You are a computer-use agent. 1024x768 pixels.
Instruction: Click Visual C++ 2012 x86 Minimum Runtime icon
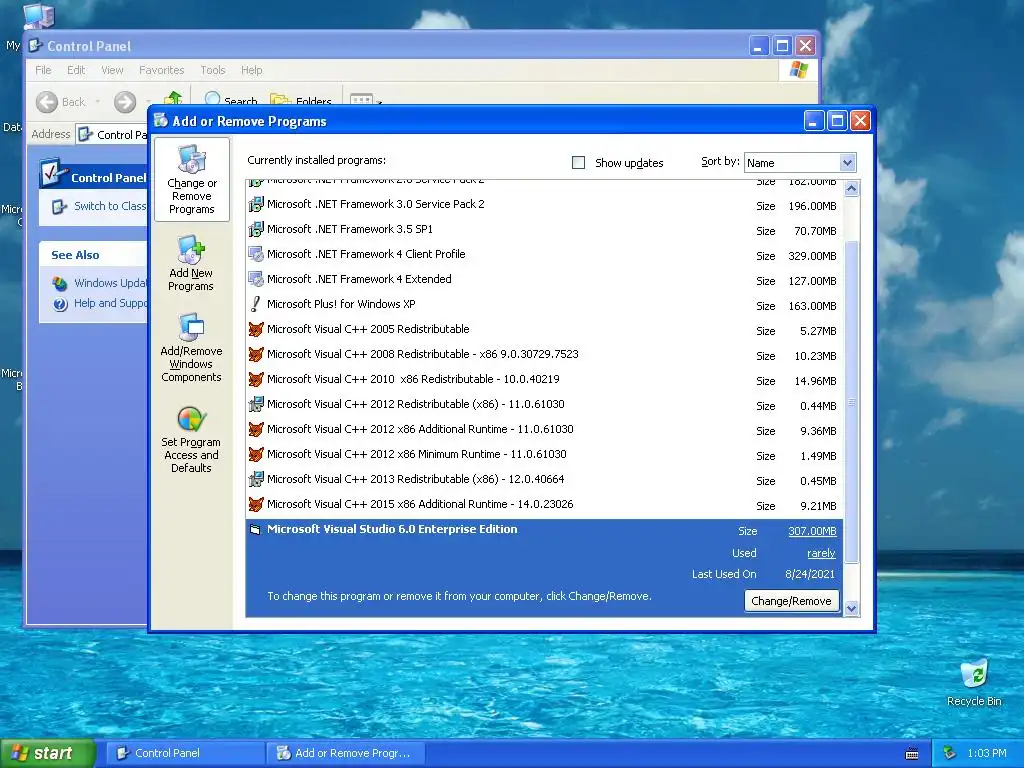(256, 454)
